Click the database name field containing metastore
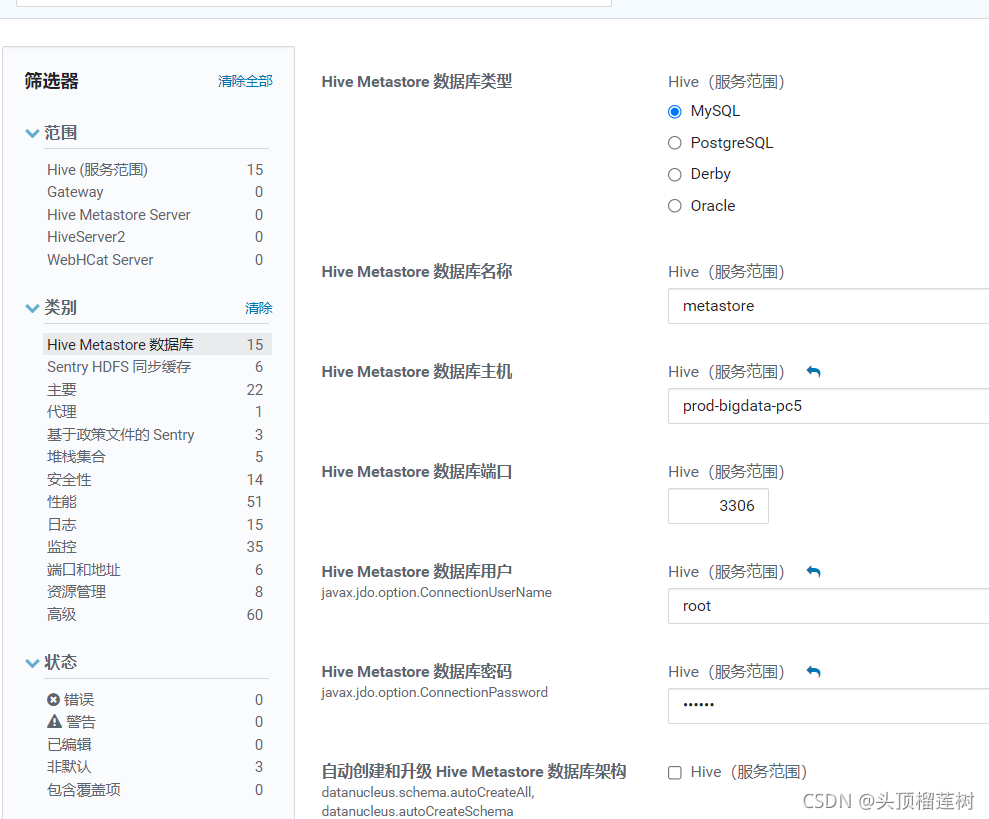Screen dimensions: 989x819 (828, 306)
